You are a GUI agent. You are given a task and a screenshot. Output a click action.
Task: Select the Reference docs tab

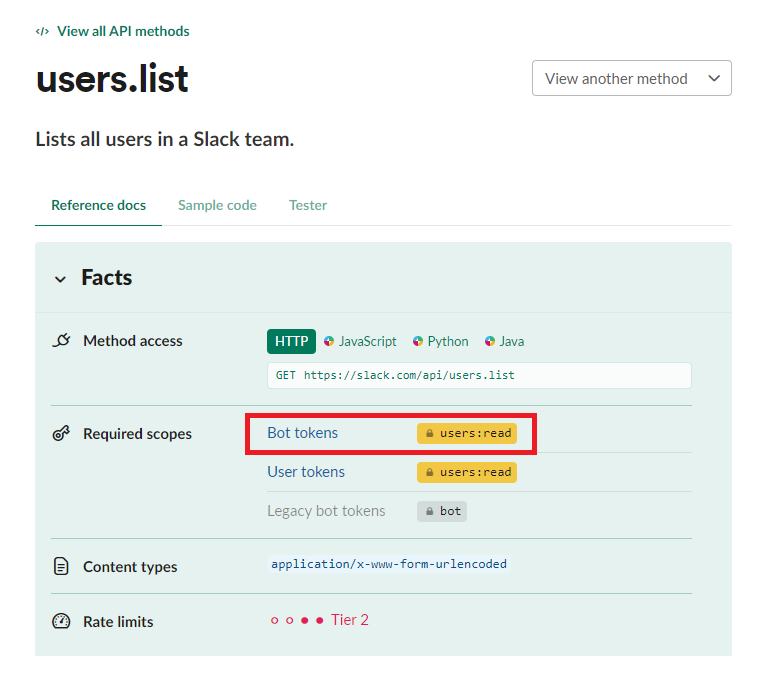99,205
